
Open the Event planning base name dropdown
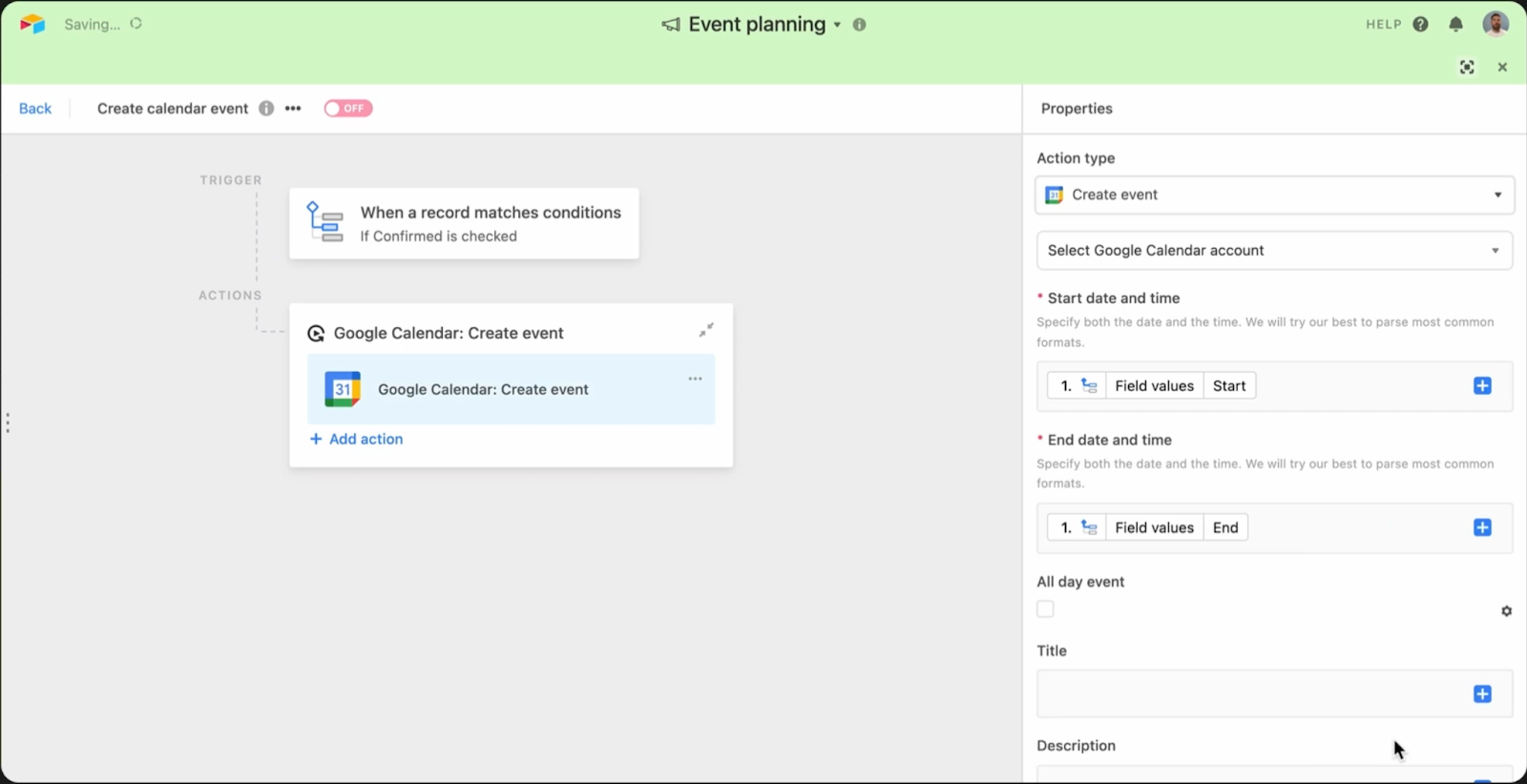(837, 25)
